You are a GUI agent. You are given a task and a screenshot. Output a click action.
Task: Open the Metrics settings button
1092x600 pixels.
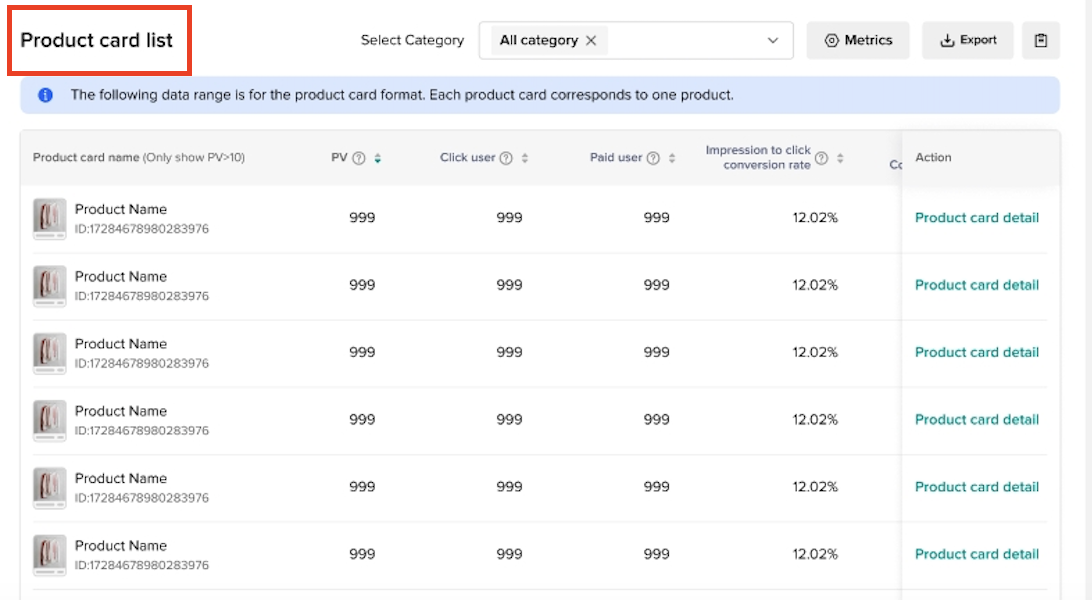pyautogui.click(x=858, y=41)
